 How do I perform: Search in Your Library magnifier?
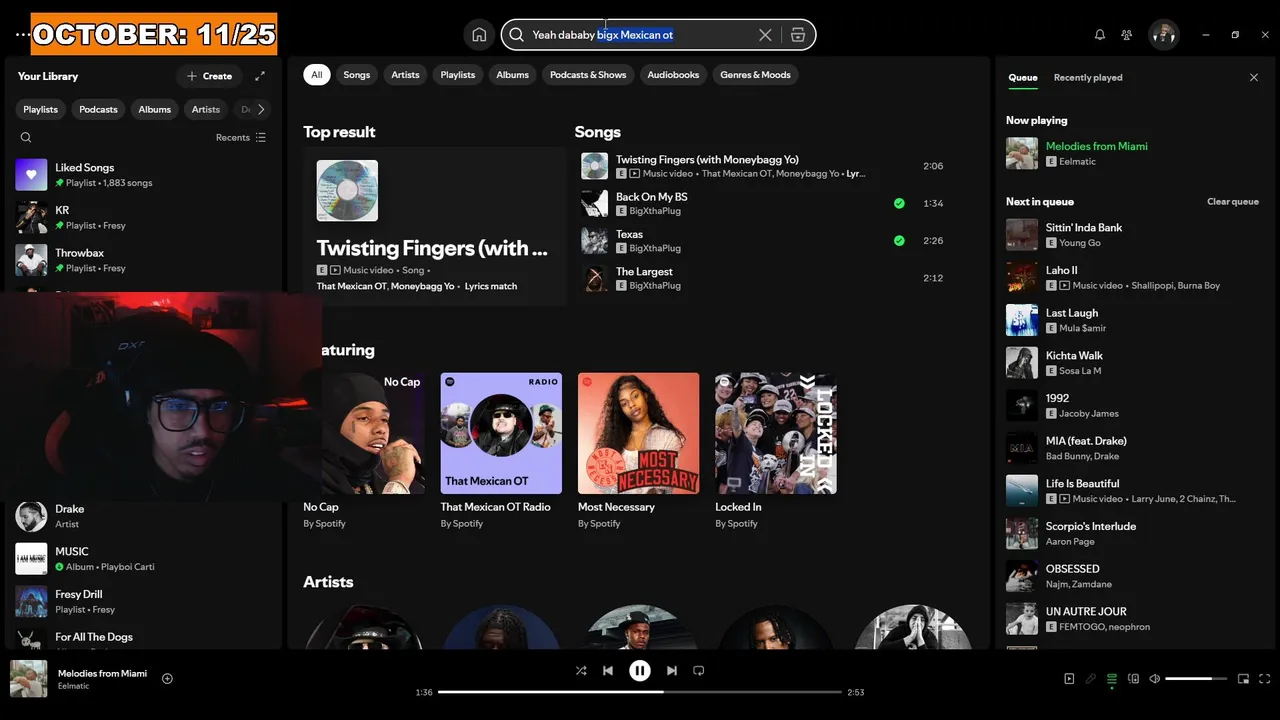click(26, 138)
